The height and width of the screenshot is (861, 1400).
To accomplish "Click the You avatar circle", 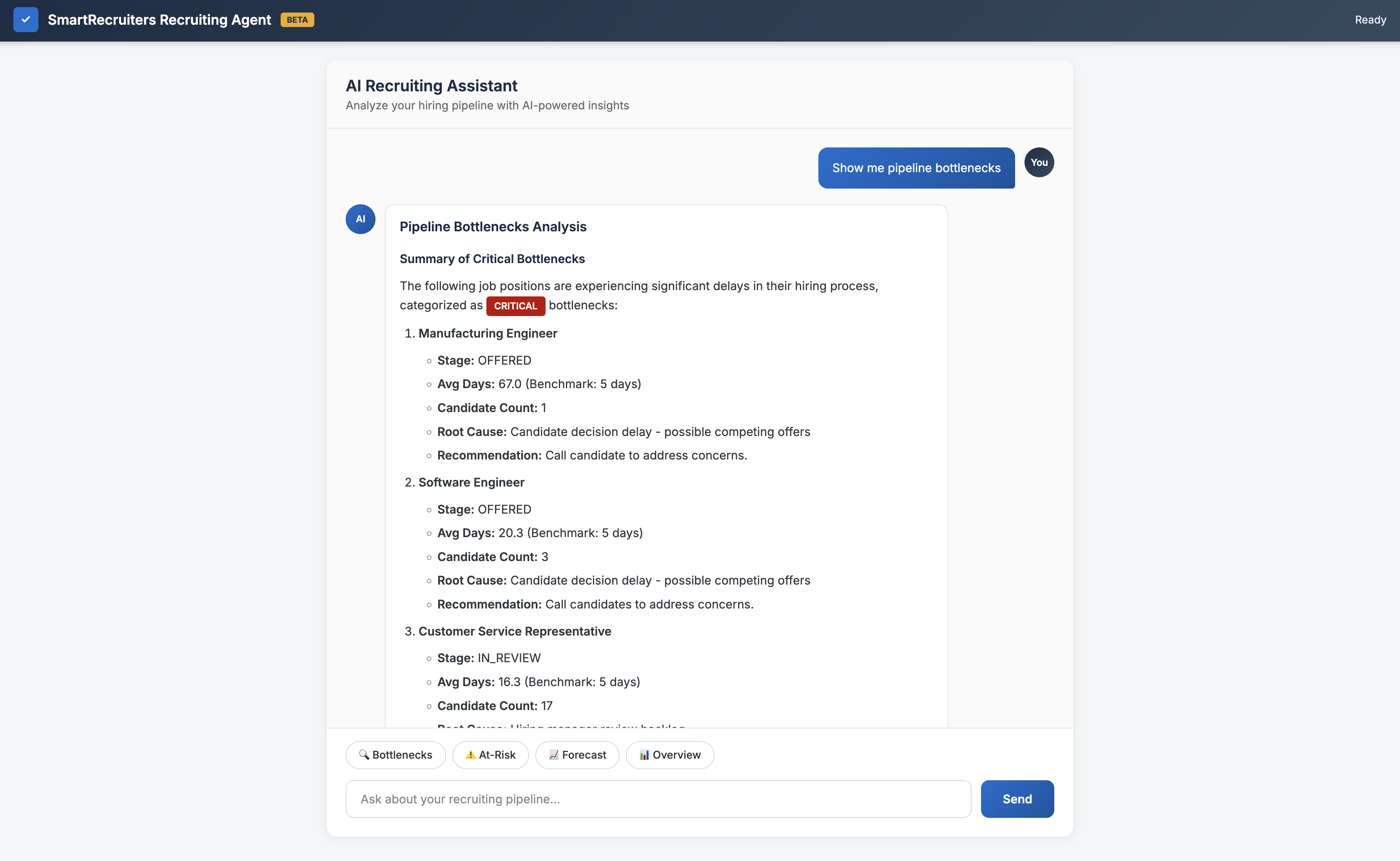I will point(1039,162).
